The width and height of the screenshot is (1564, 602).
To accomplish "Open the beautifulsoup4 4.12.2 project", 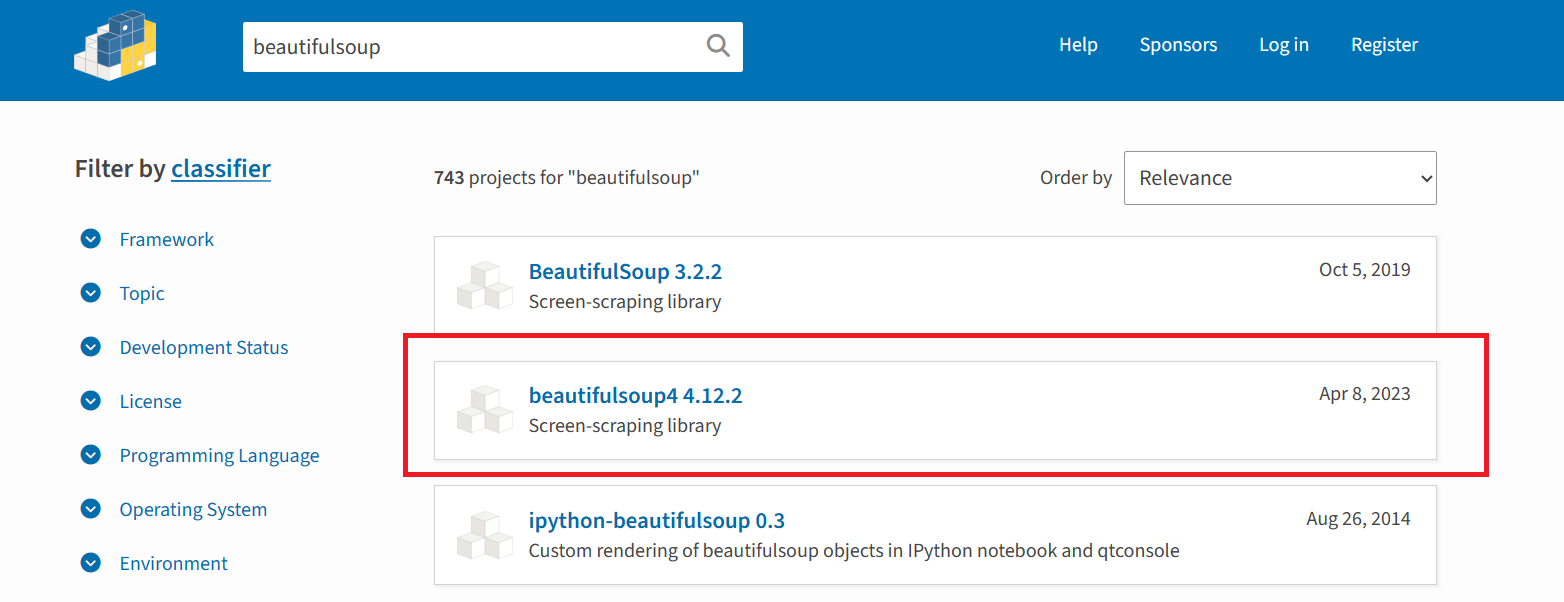I will point(635,395).
